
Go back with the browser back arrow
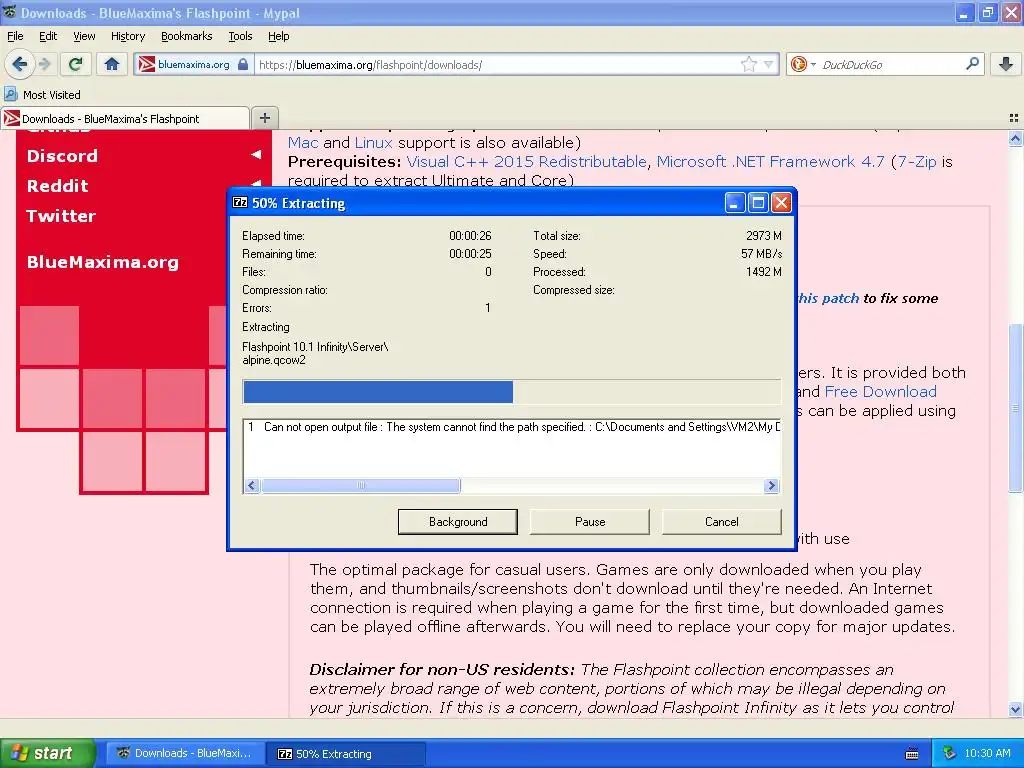pos(20,64)
